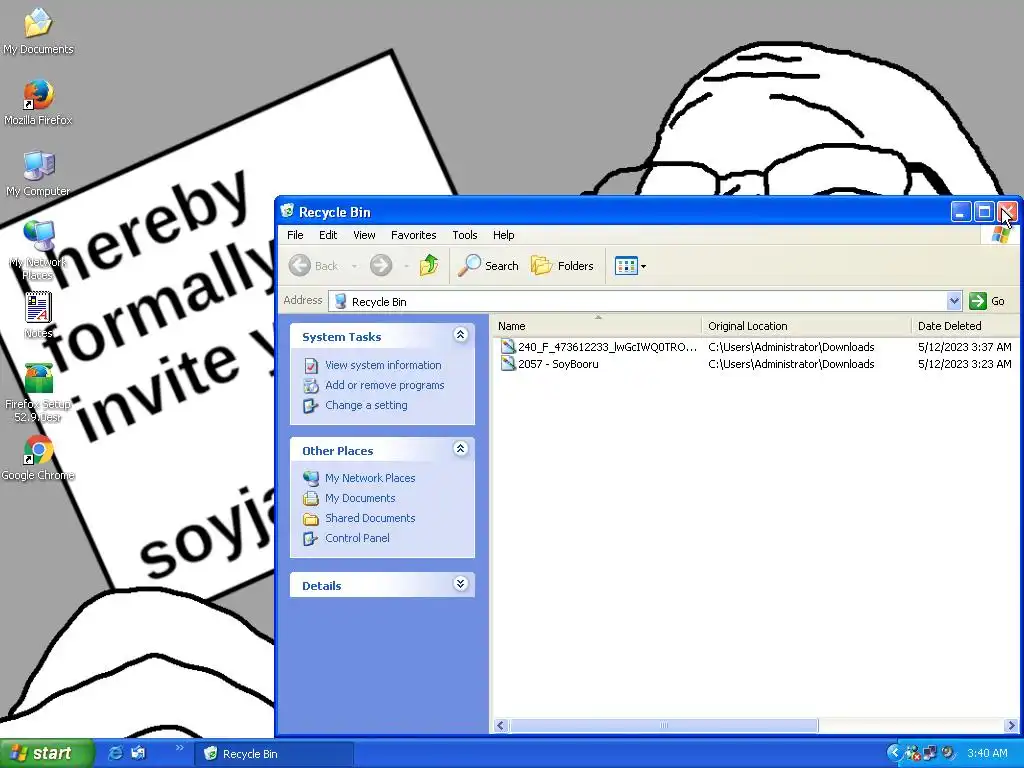Collapse the System Tasks panel
This screenshot has width=1024, height=768.
click(460, 335)
